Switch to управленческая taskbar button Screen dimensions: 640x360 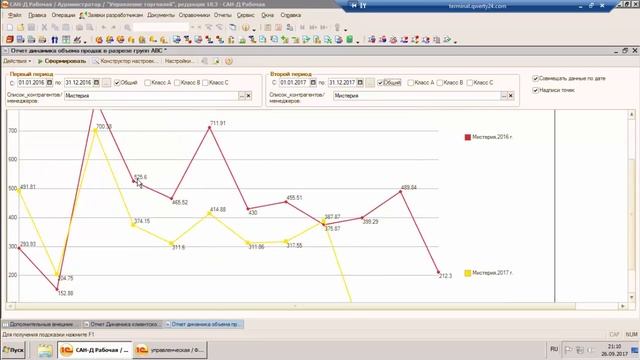(170, 350)
